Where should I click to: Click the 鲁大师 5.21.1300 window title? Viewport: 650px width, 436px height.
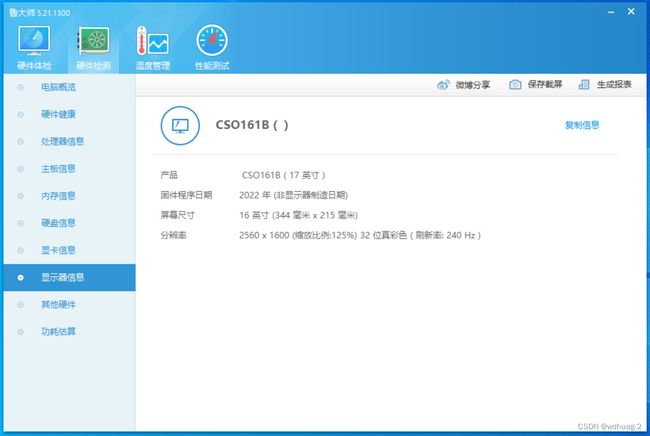(40, 13)
